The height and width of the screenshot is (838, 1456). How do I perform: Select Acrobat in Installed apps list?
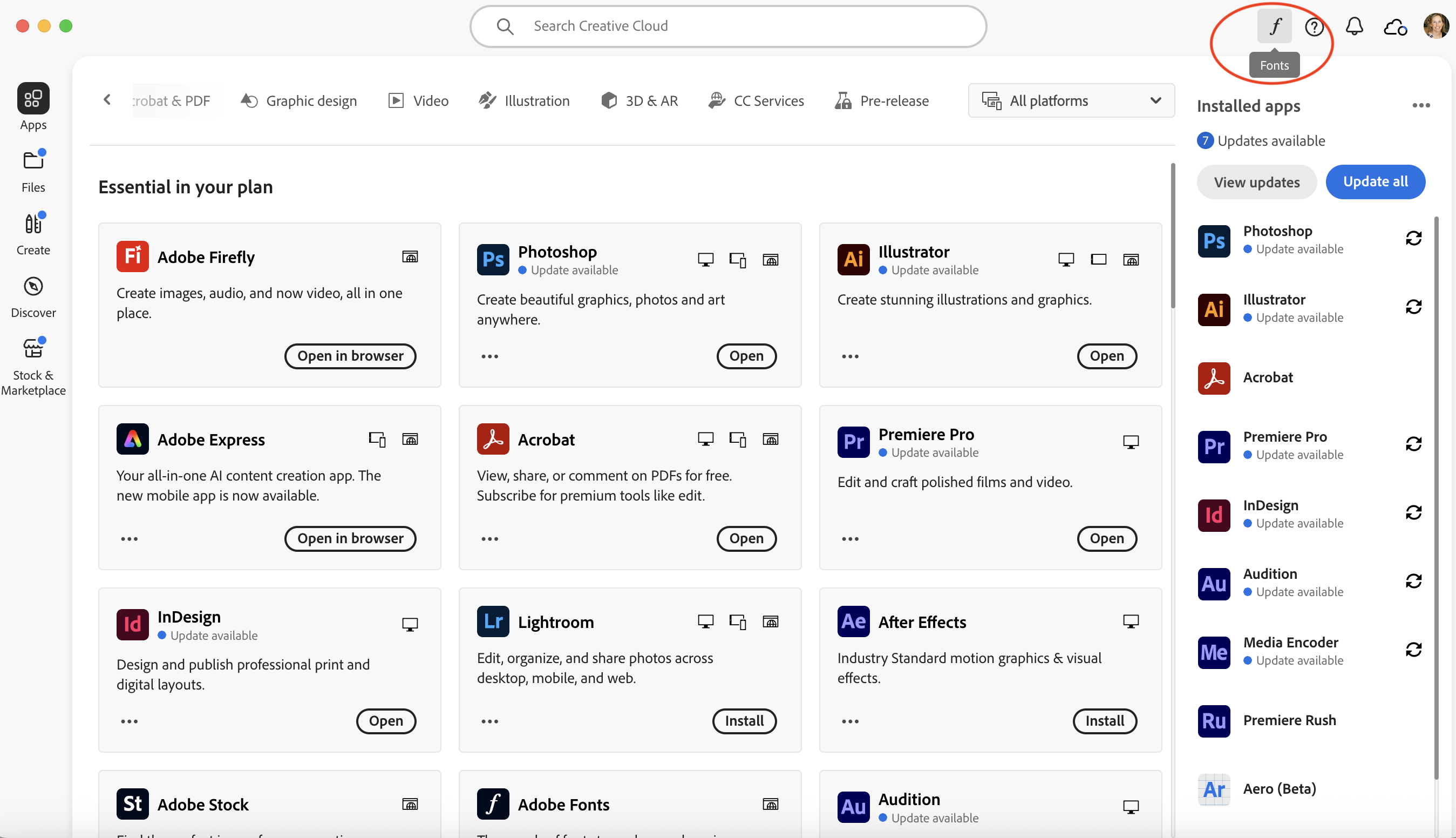(x=1311, y=377)
